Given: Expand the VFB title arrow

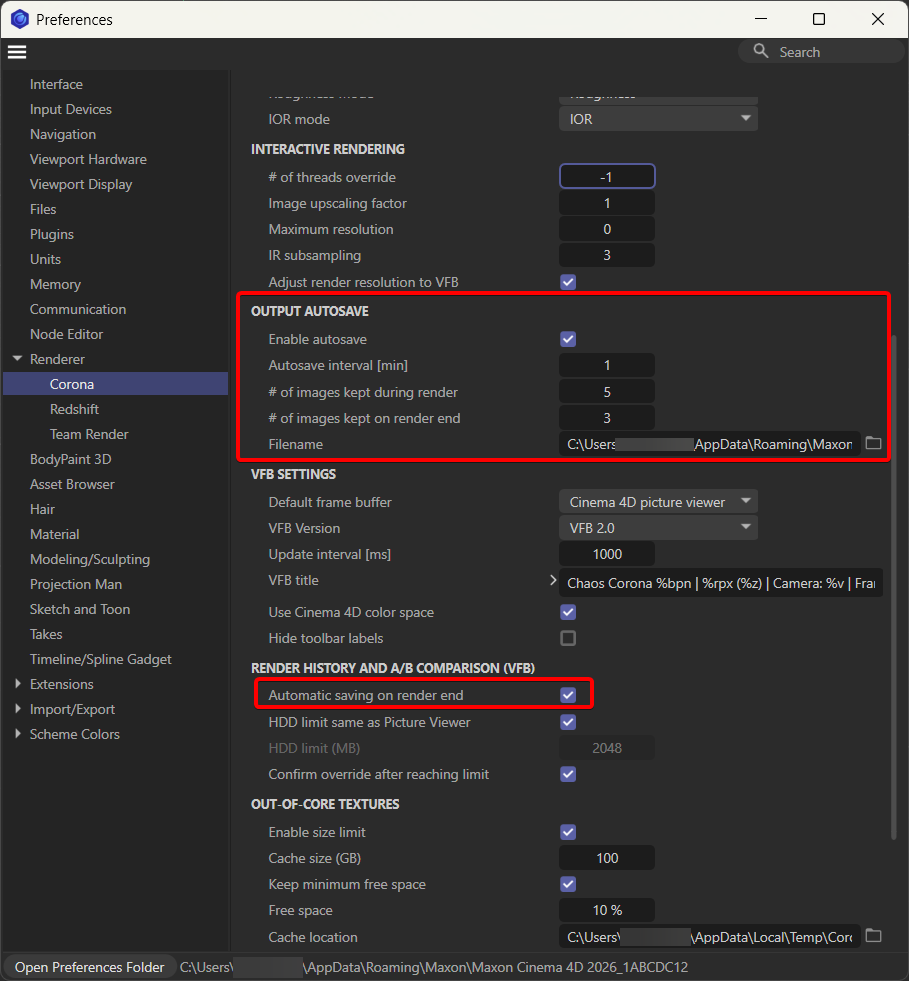Looking at the screenshot, I should click(552, 580).
